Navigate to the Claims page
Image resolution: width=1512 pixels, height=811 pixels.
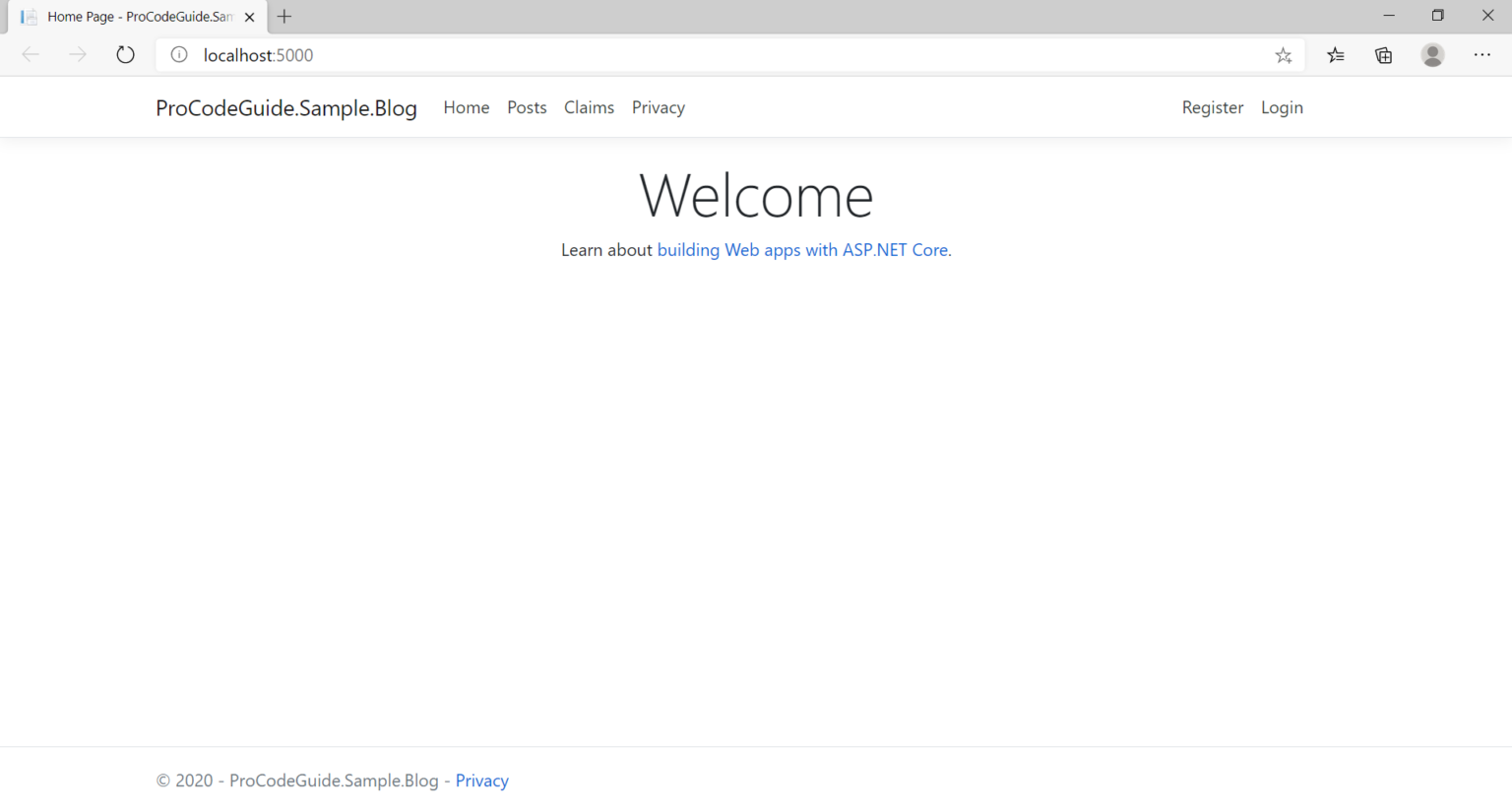pos(589,107)
